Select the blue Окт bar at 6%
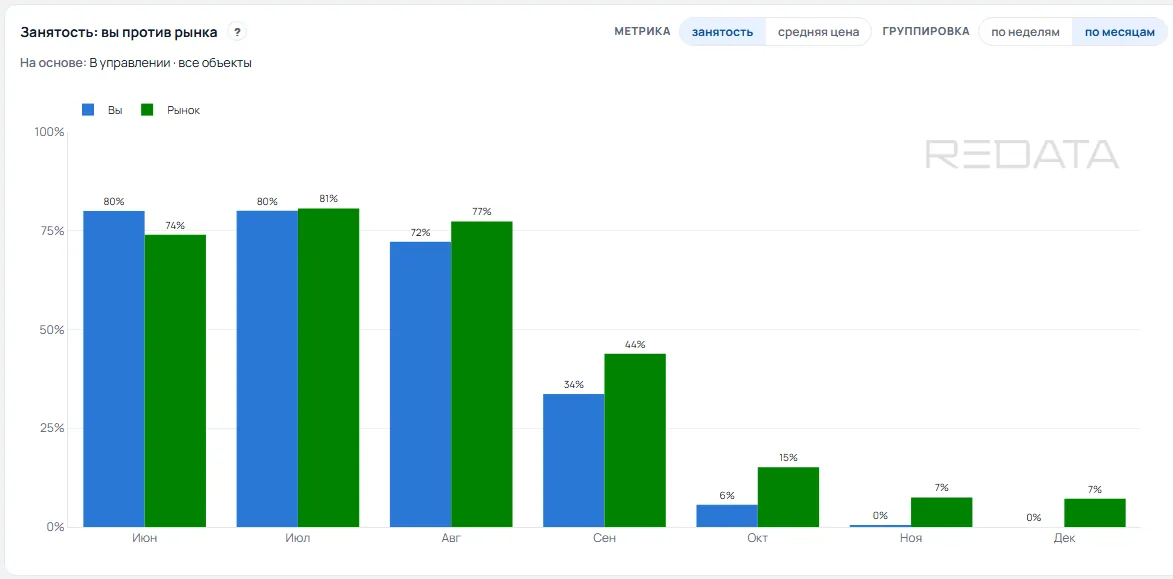This screenshot has width=1173, height=579. click(x=727, y=515)
